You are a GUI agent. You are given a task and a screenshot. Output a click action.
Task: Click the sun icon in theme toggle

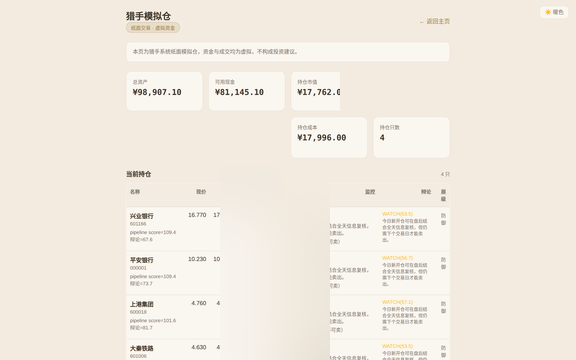(x=548, y=12)
